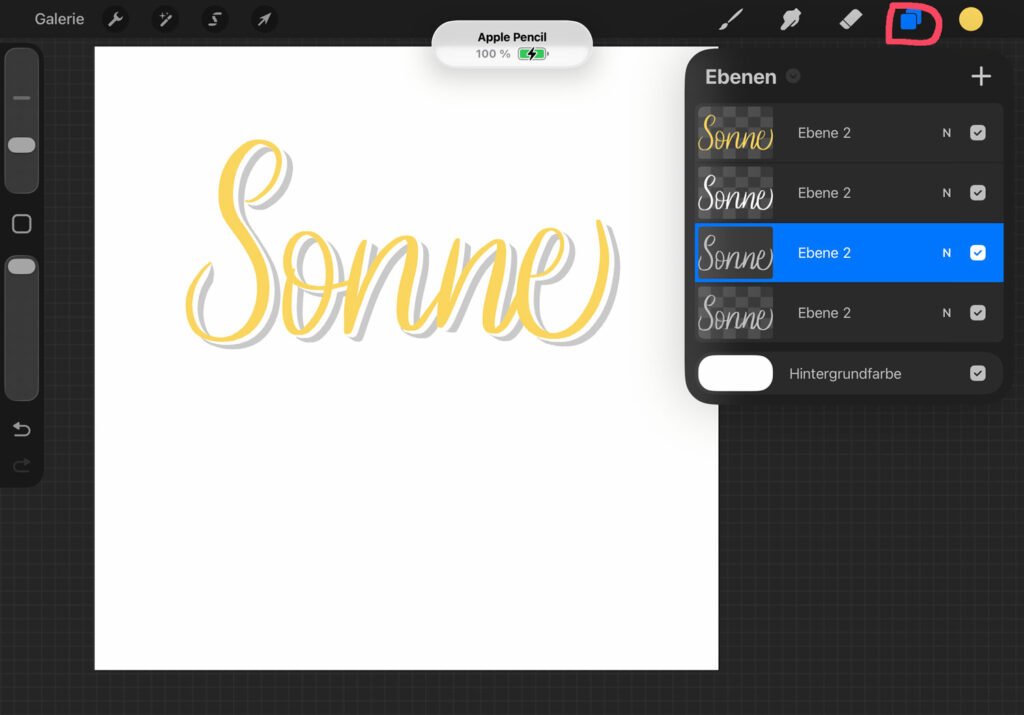The image size is (1024, 715).
Task: Hide the layer with yellow Sonne thumbnail
Action: [977, 133]
